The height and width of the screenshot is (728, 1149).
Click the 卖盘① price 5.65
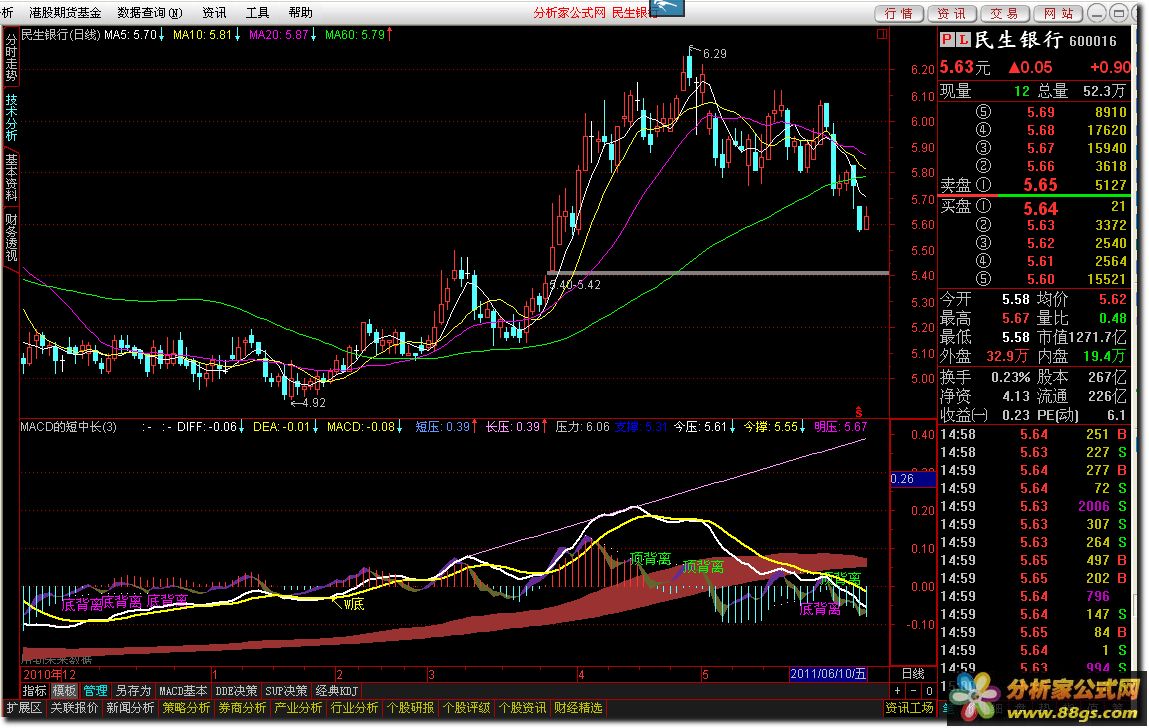click(x=1041, y=185)
